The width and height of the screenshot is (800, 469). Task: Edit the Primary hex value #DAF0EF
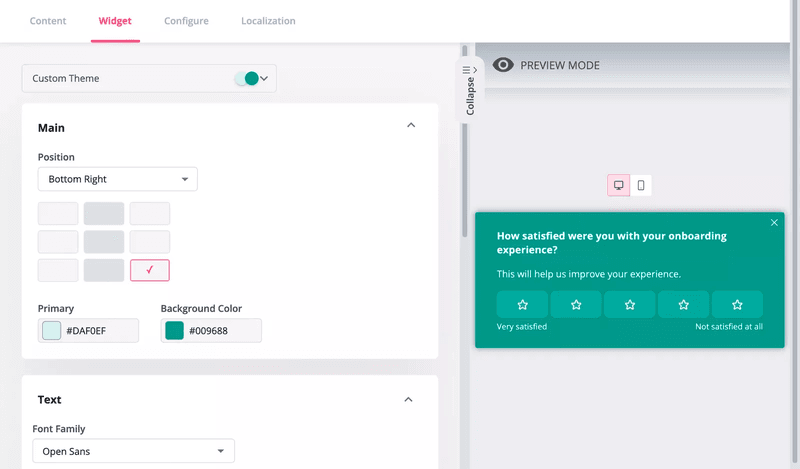pos(87,331)
